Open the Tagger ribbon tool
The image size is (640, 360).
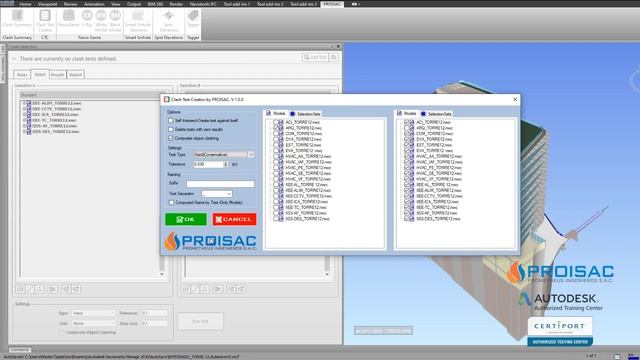point(193,19)
